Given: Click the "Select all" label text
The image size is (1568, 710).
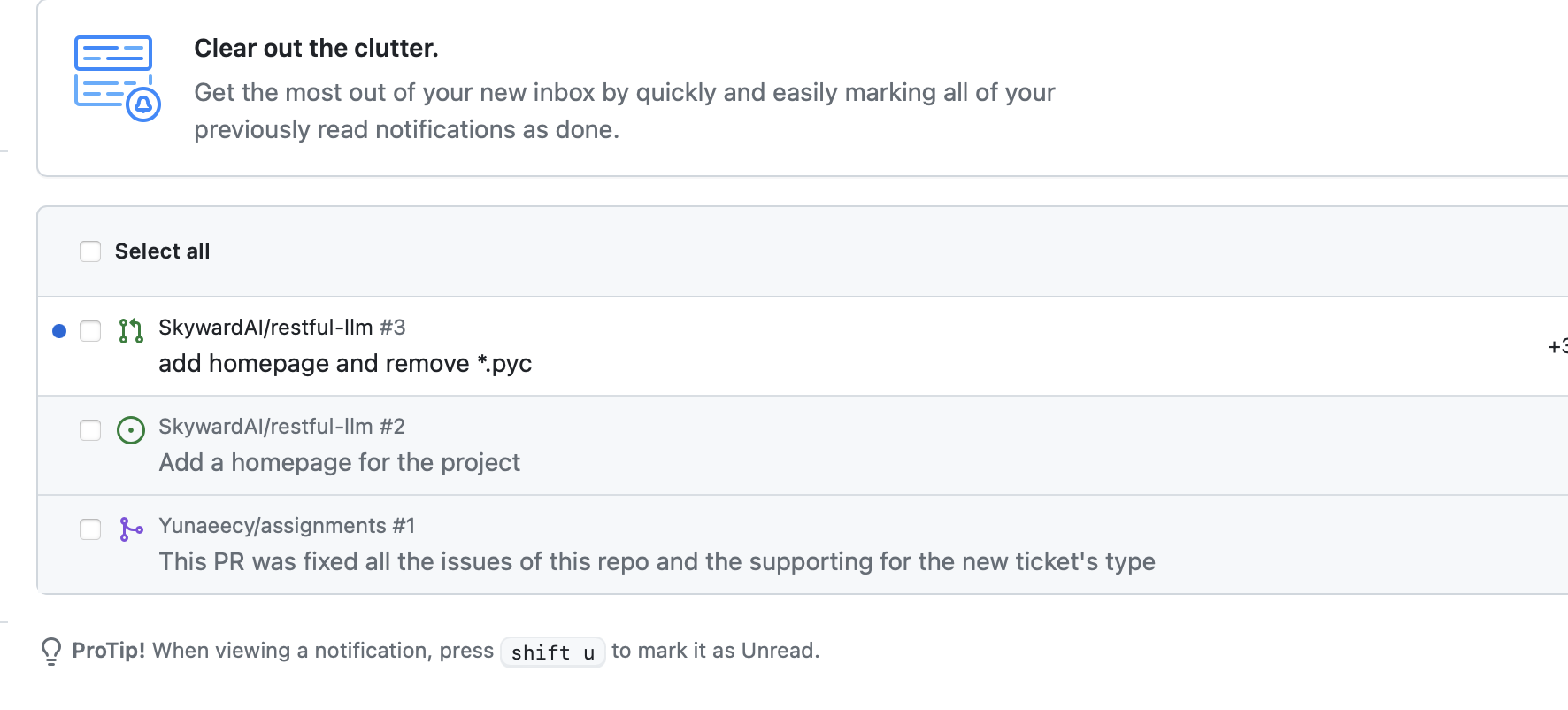Looking at the screenshot, I should tap(162, 251).
